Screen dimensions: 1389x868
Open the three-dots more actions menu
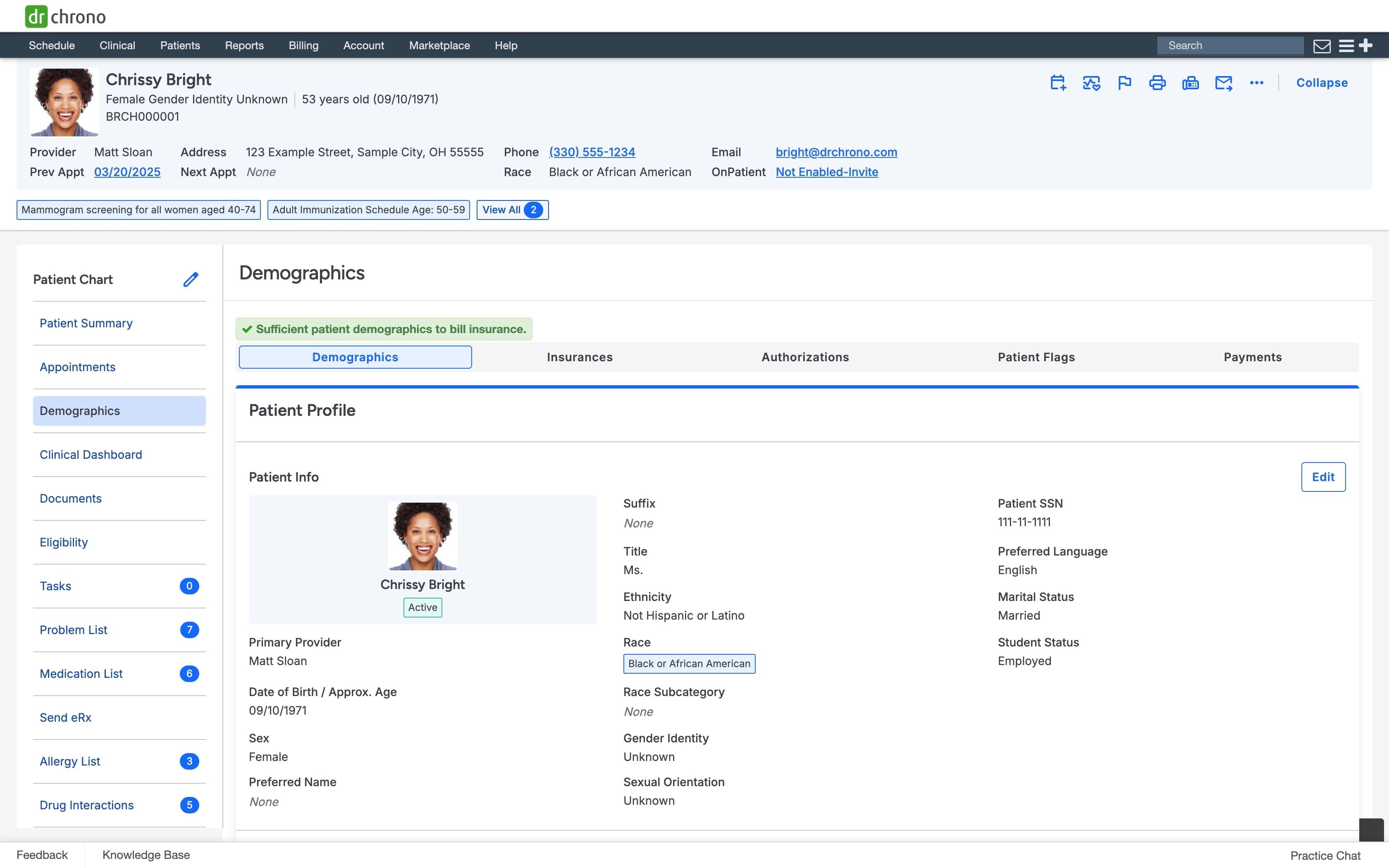1256,83
